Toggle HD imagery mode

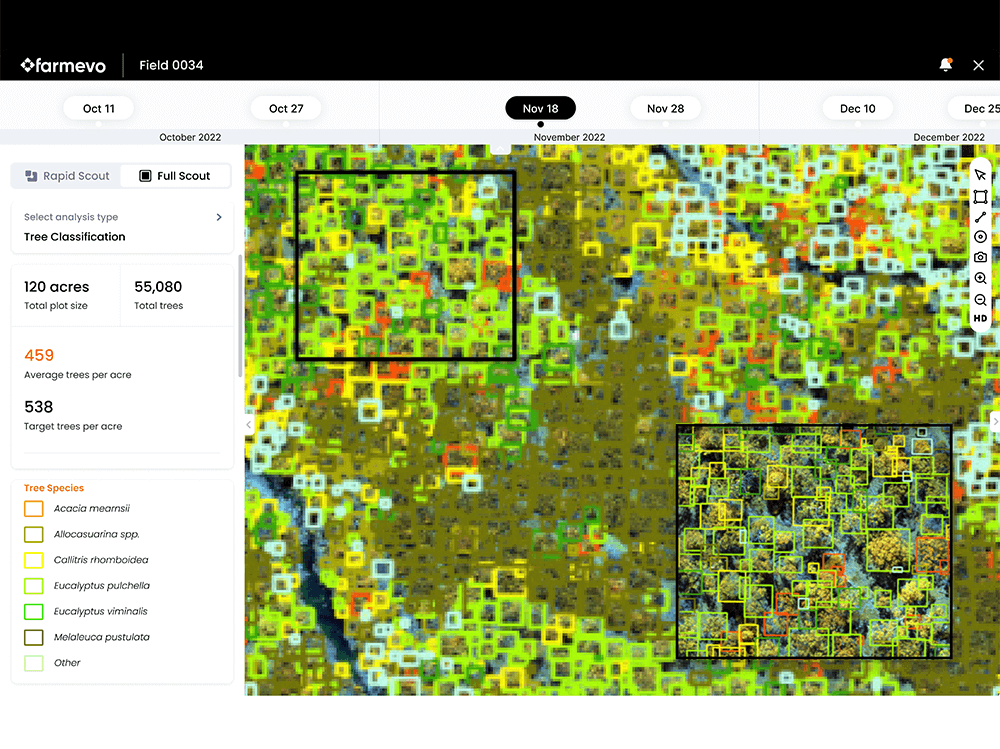pyautogui.click(x=980, y=319)
